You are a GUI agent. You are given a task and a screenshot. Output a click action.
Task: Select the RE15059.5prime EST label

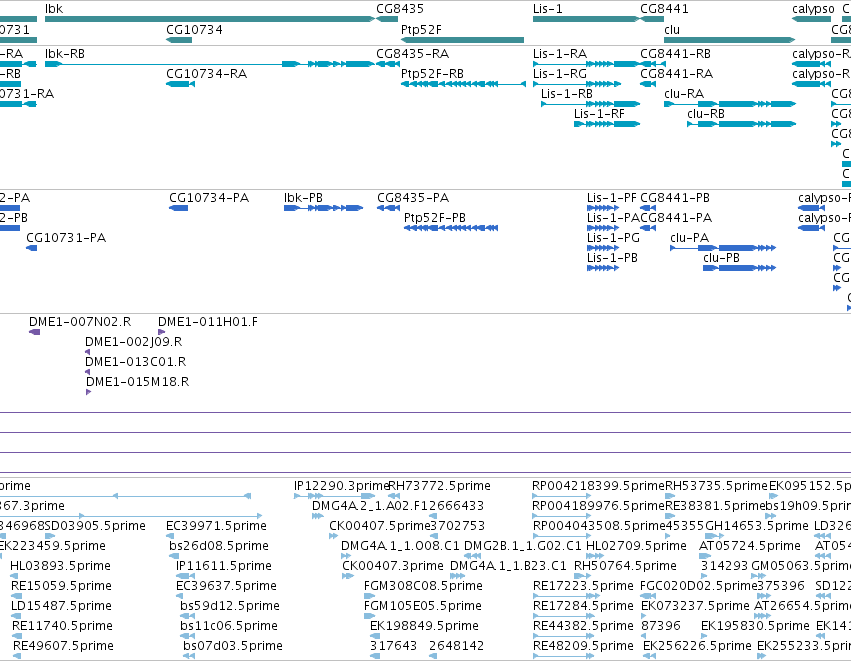point(61,587)
